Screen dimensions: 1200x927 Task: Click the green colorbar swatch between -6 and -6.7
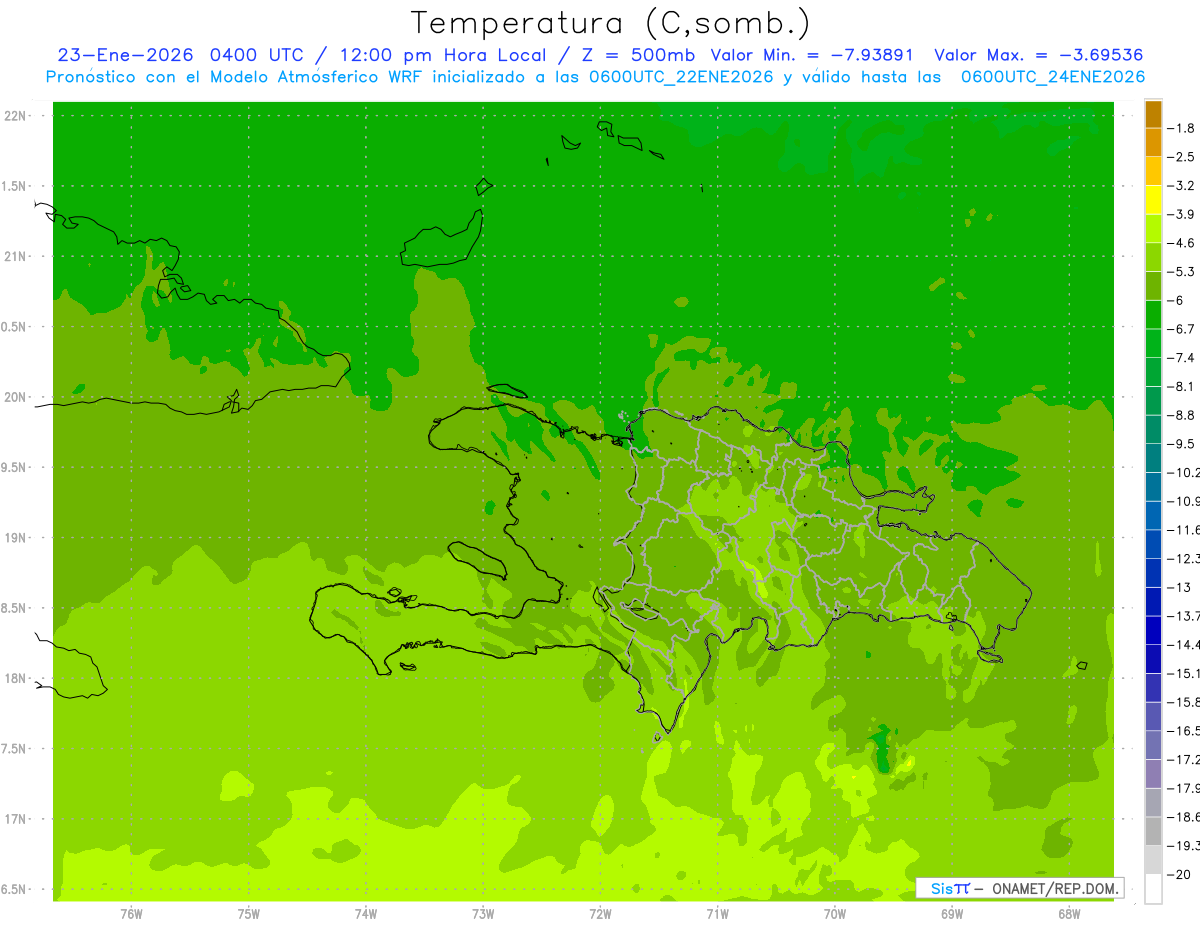pyautogui.click(x=1153, y=315)
